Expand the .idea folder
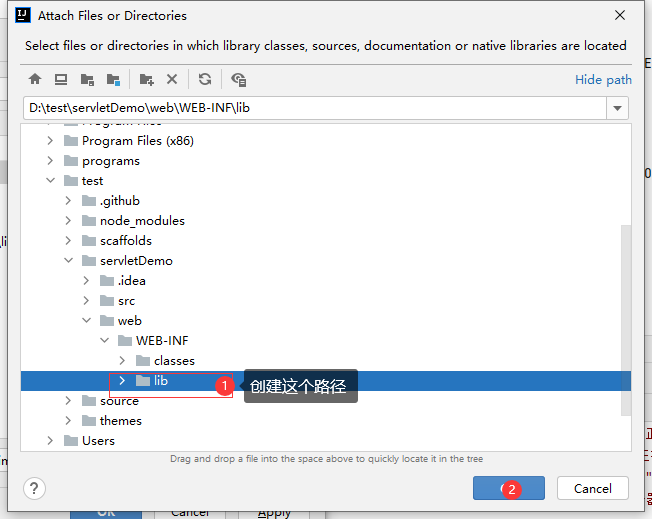Screen dimensions: 652x519 [86, 280]
